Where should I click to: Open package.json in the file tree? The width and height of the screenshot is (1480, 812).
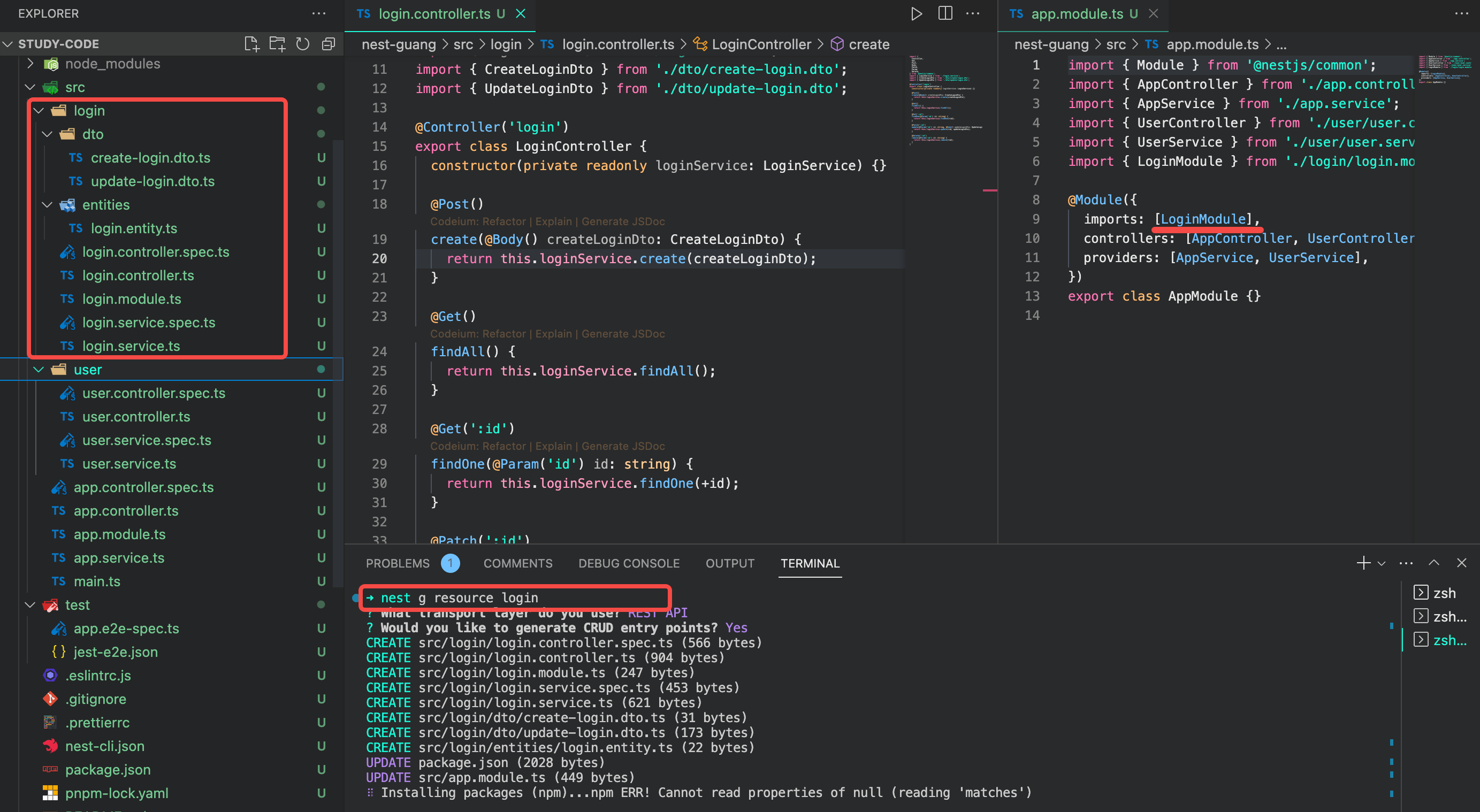[x=108, y=770]
